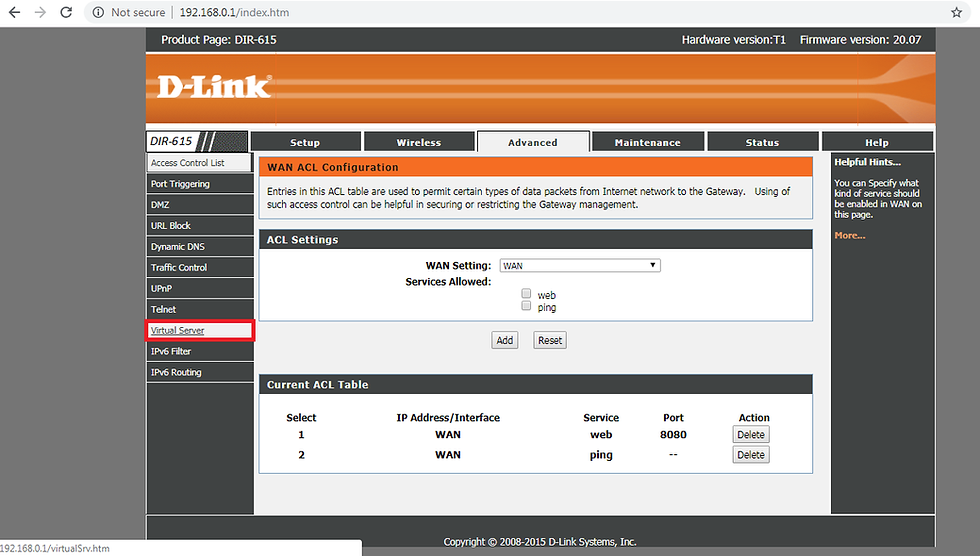The image size is (980, 556).
Task: Click the browser forward arrow
Action: click(40, 12)
